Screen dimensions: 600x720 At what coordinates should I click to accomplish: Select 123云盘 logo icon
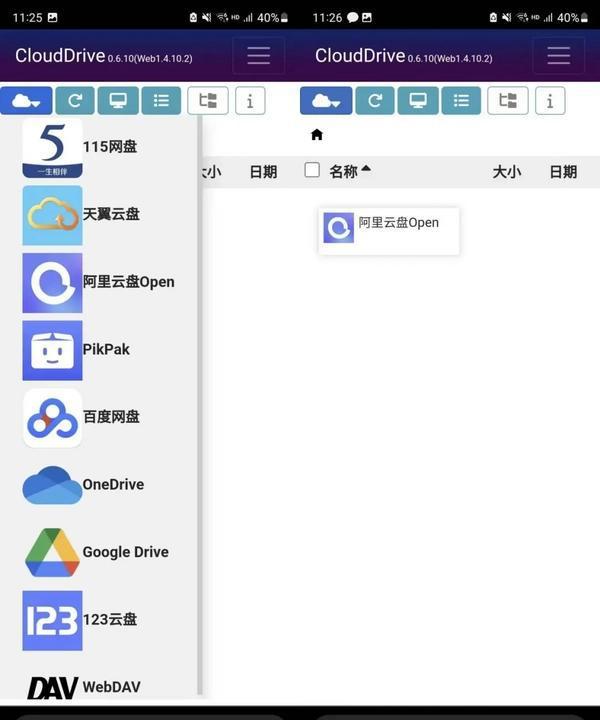[x=52, y=620]
